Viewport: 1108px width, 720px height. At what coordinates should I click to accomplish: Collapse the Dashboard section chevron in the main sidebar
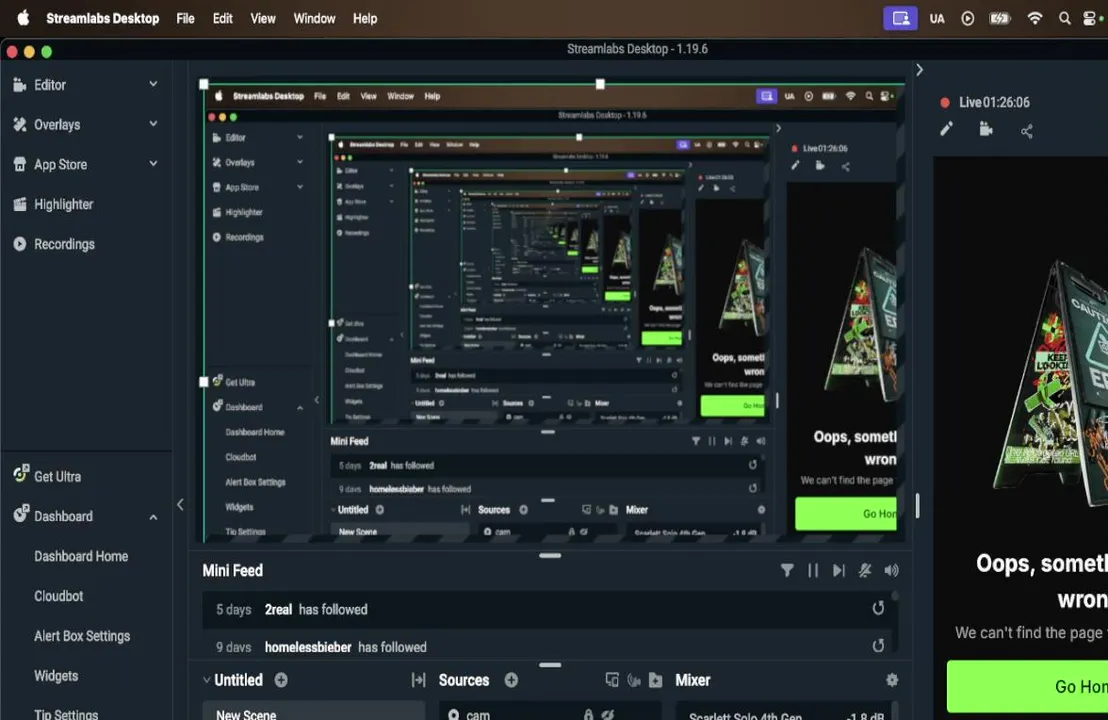click(x=153, y=517)
